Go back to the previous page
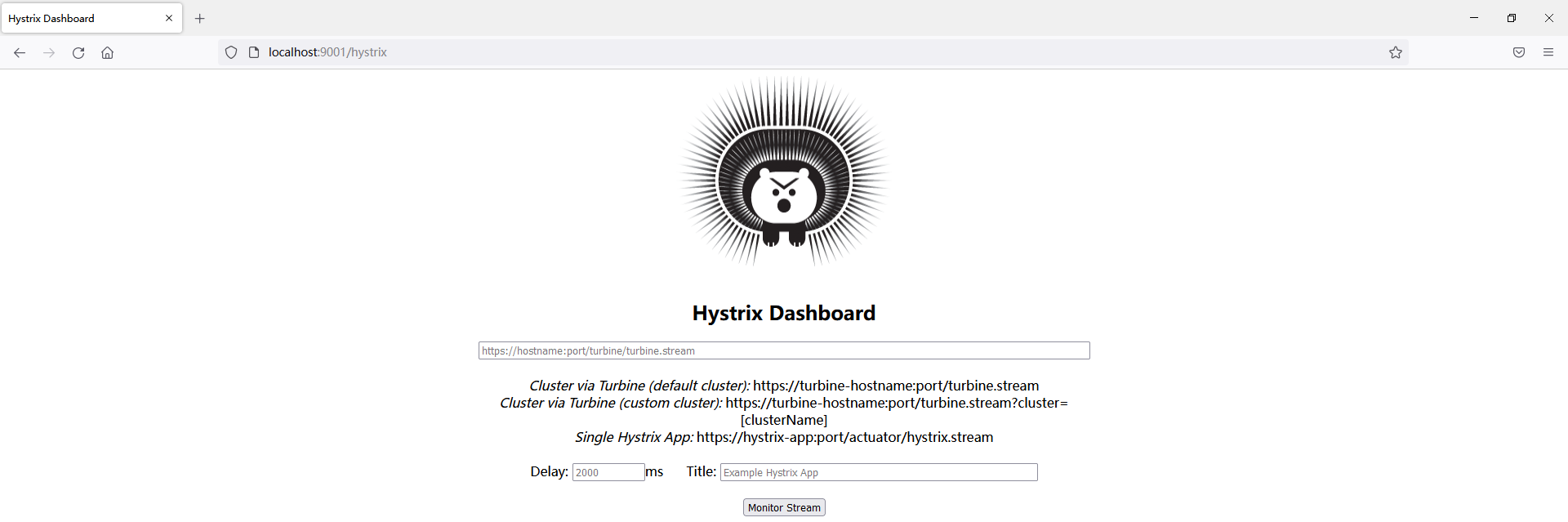Viewport: 1568px width, 522px height. (20, 52)
